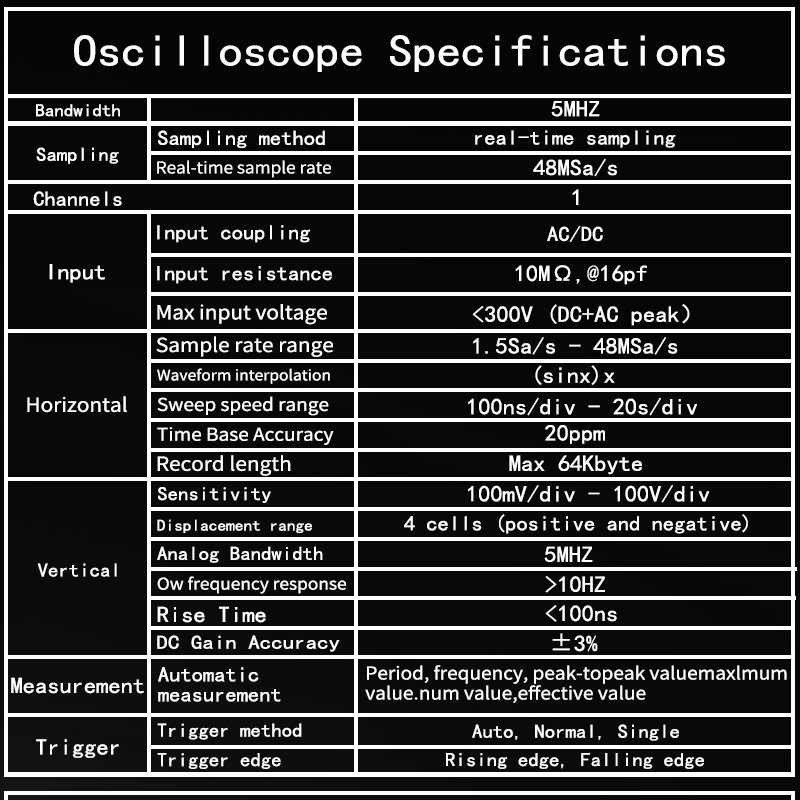Click the DC Gain Accuracy label

(248, 643)
